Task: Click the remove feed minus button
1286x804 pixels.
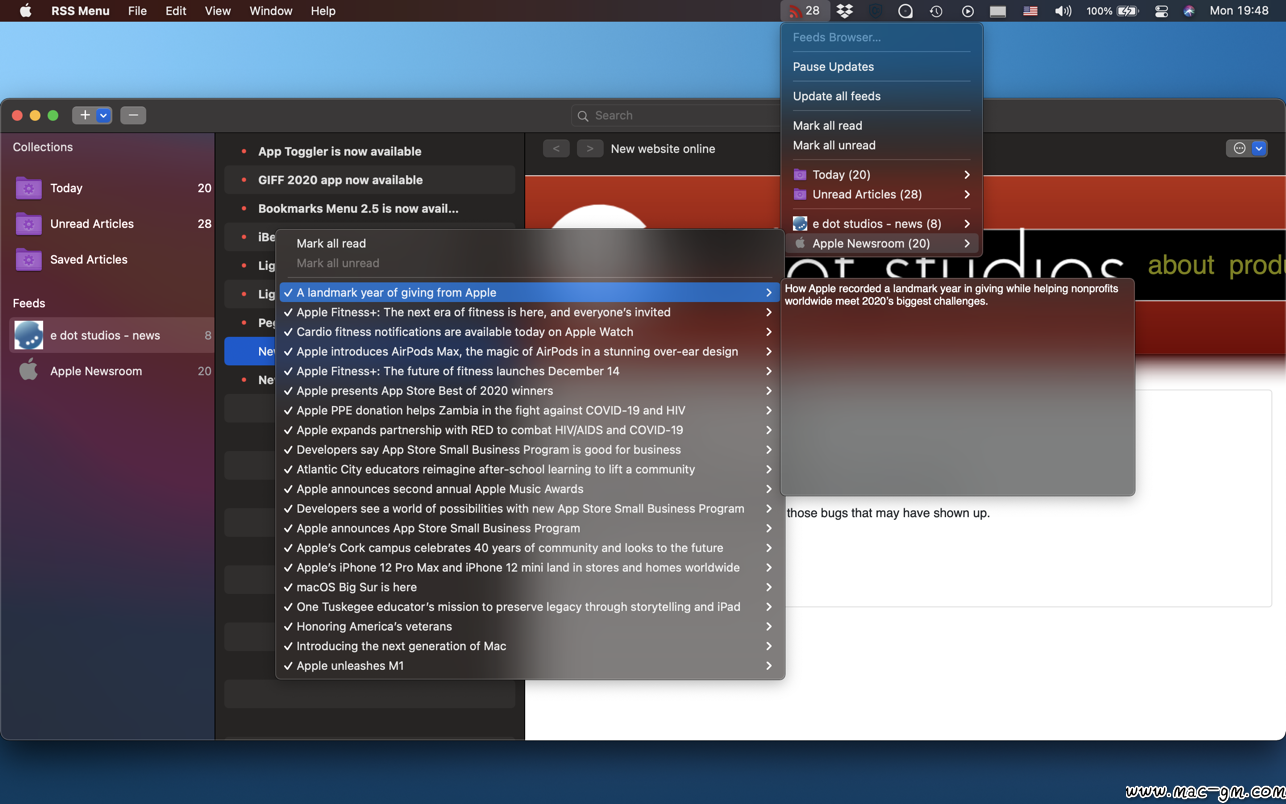Action: point(133,115)
